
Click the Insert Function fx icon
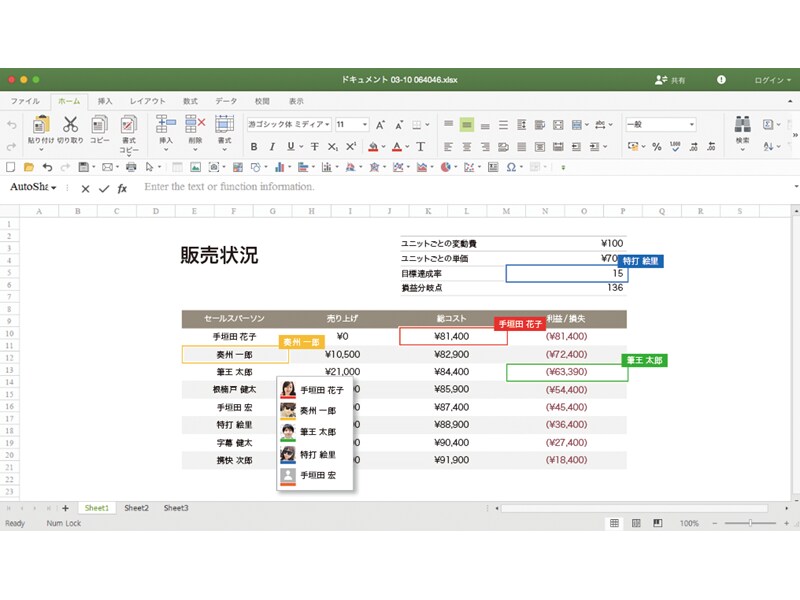122,189
